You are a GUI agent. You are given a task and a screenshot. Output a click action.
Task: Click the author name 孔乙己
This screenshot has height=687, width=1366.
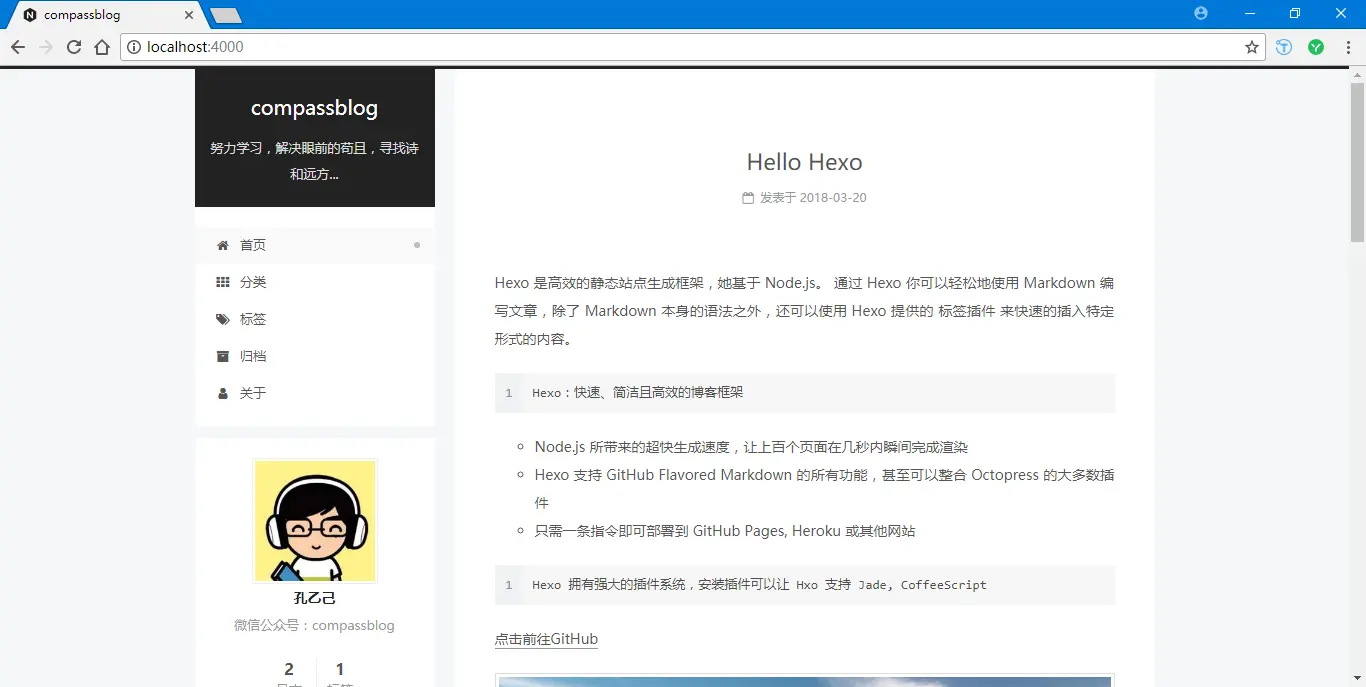pyautogui.click(x=315, y=598)
